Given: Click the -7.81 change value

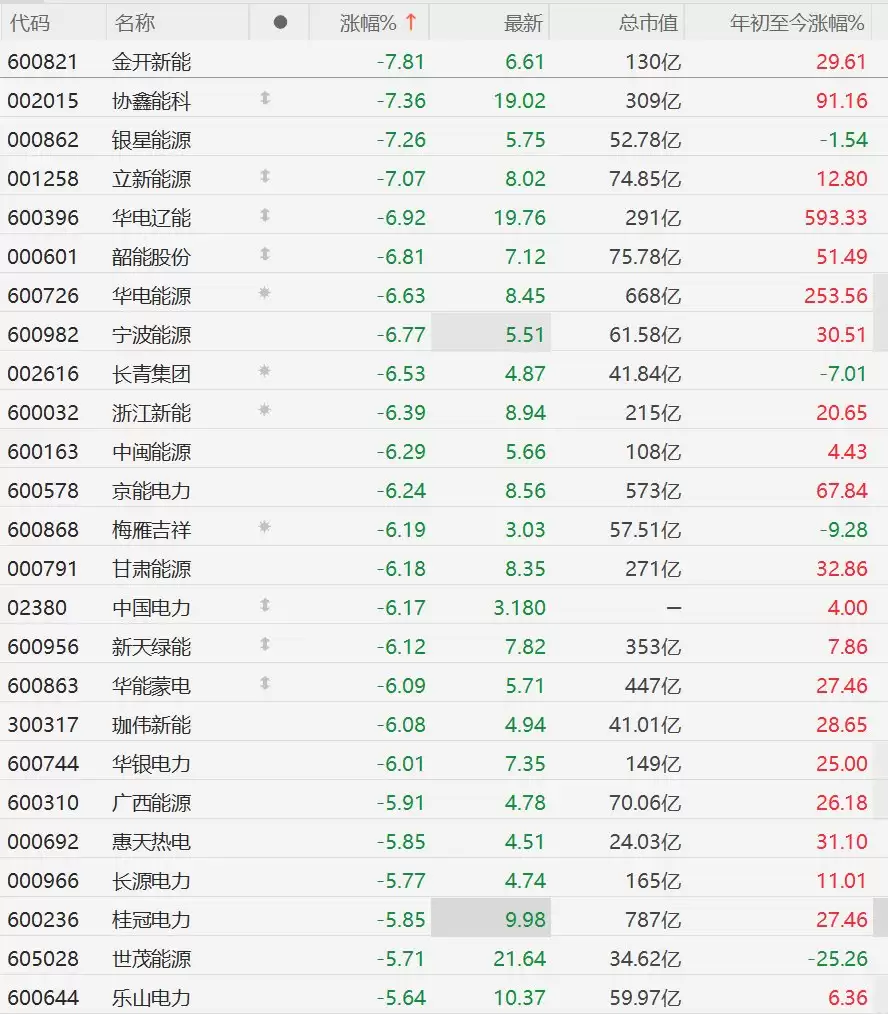Looking at the screenshot, I should pos(401,62).
